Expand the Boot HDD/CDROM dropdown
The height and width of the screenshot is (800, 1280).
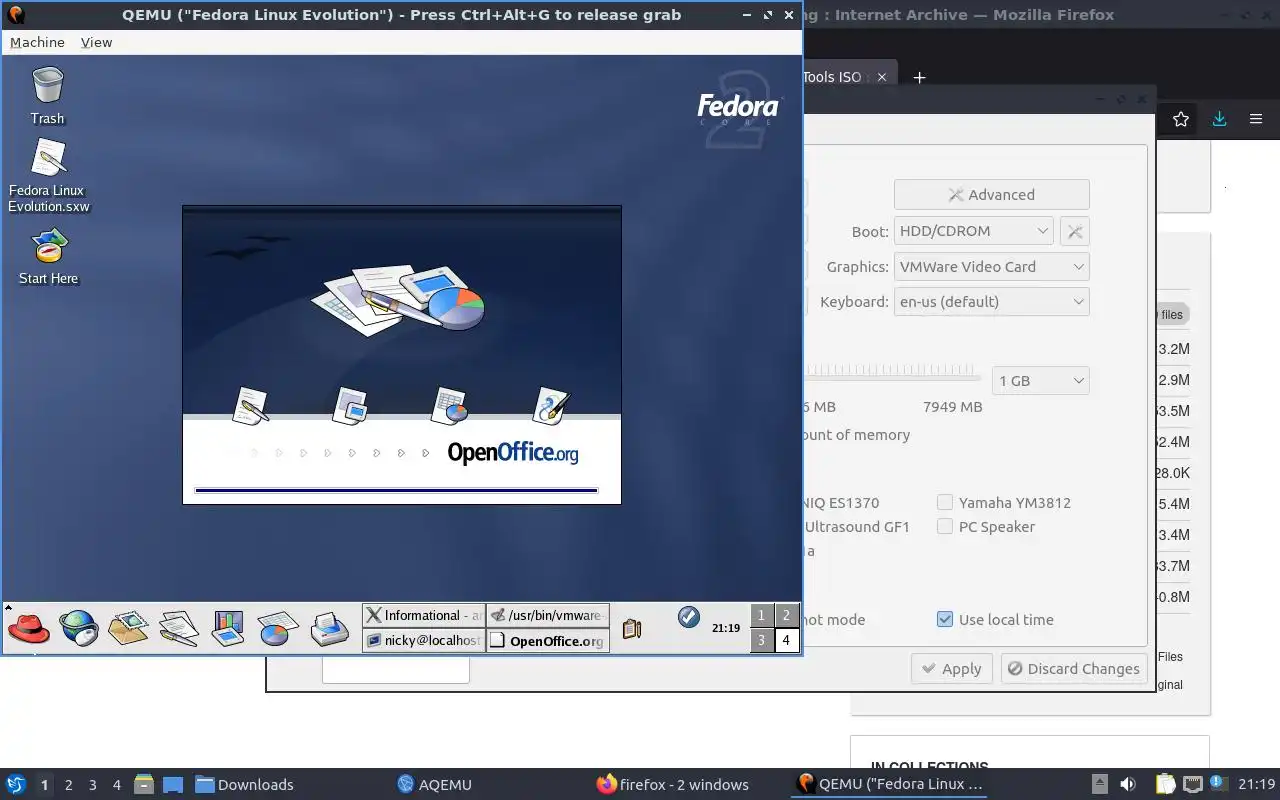pyautogui.click(x=973, y=231)
